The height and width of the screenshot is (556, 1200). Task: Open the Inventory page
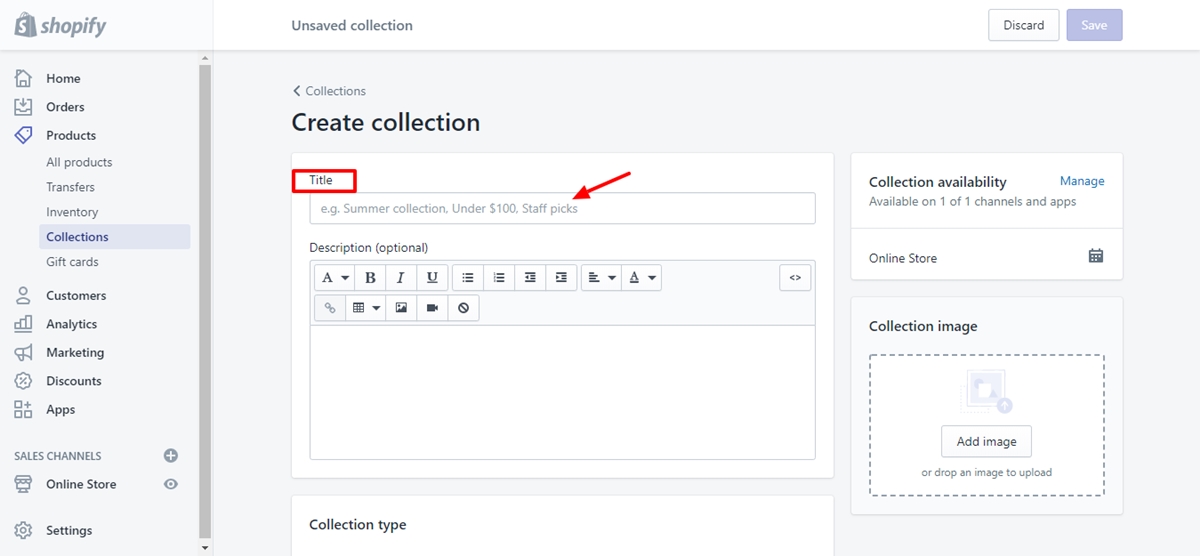pyautogui.click(x=72, y=212)
